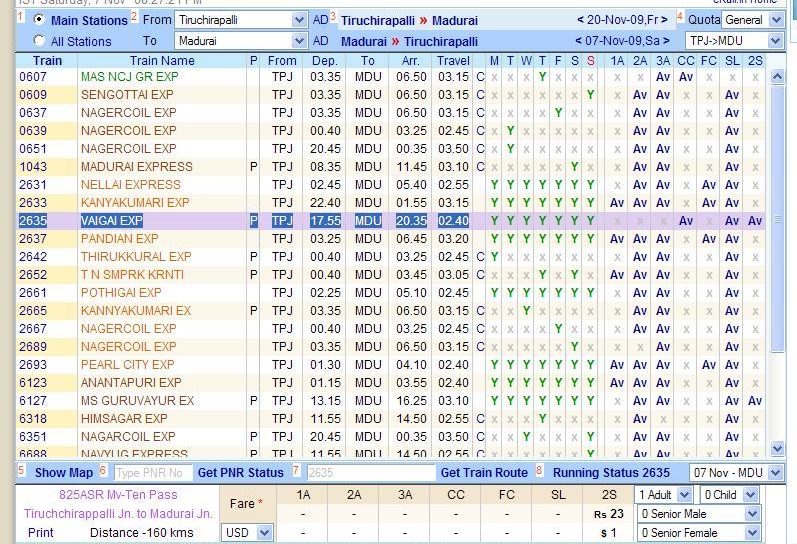Viewport: 797px width, 544px height.
Task: Click the Type PNR No input field
Action: pos(151,472)
